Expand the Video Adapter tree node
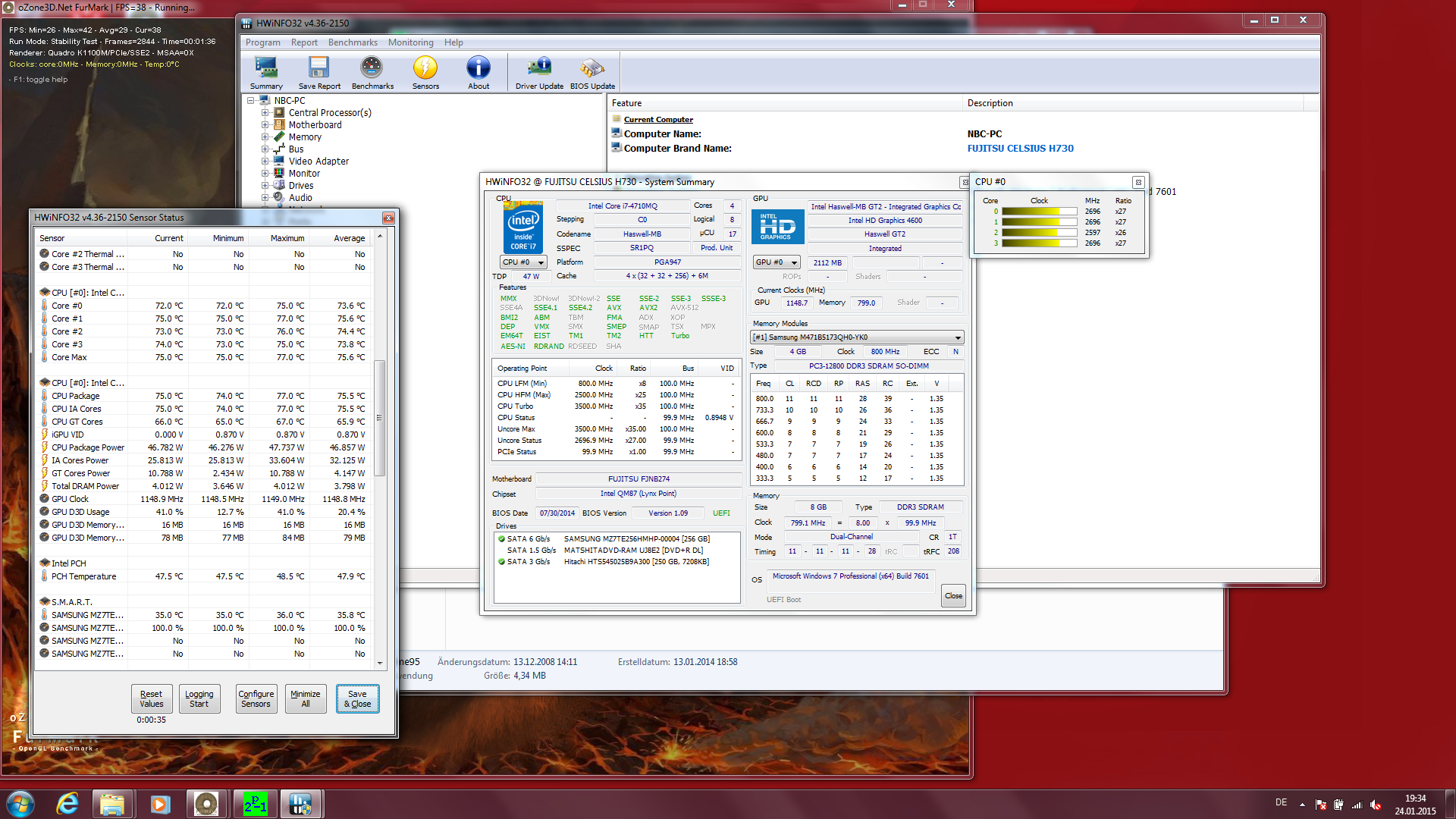This screenshot has height=819, width=1456. 265,162
